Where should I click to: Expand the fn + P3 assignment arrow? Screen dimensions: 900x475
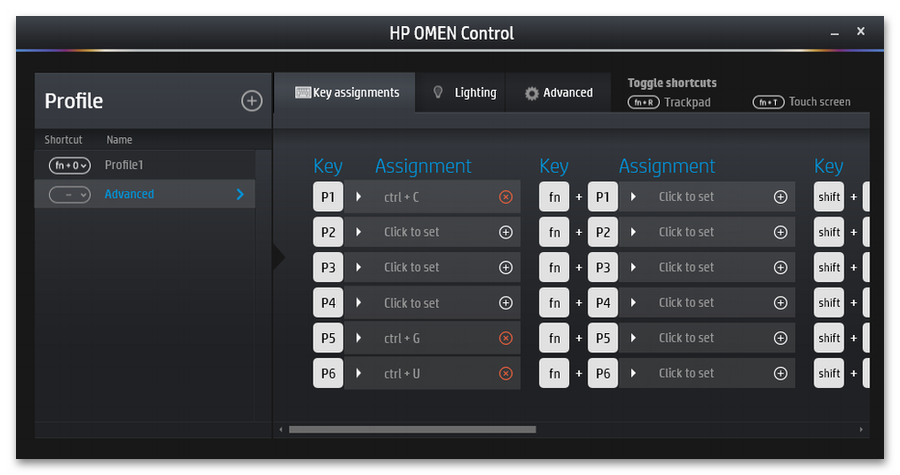click(x=633, y=267)
